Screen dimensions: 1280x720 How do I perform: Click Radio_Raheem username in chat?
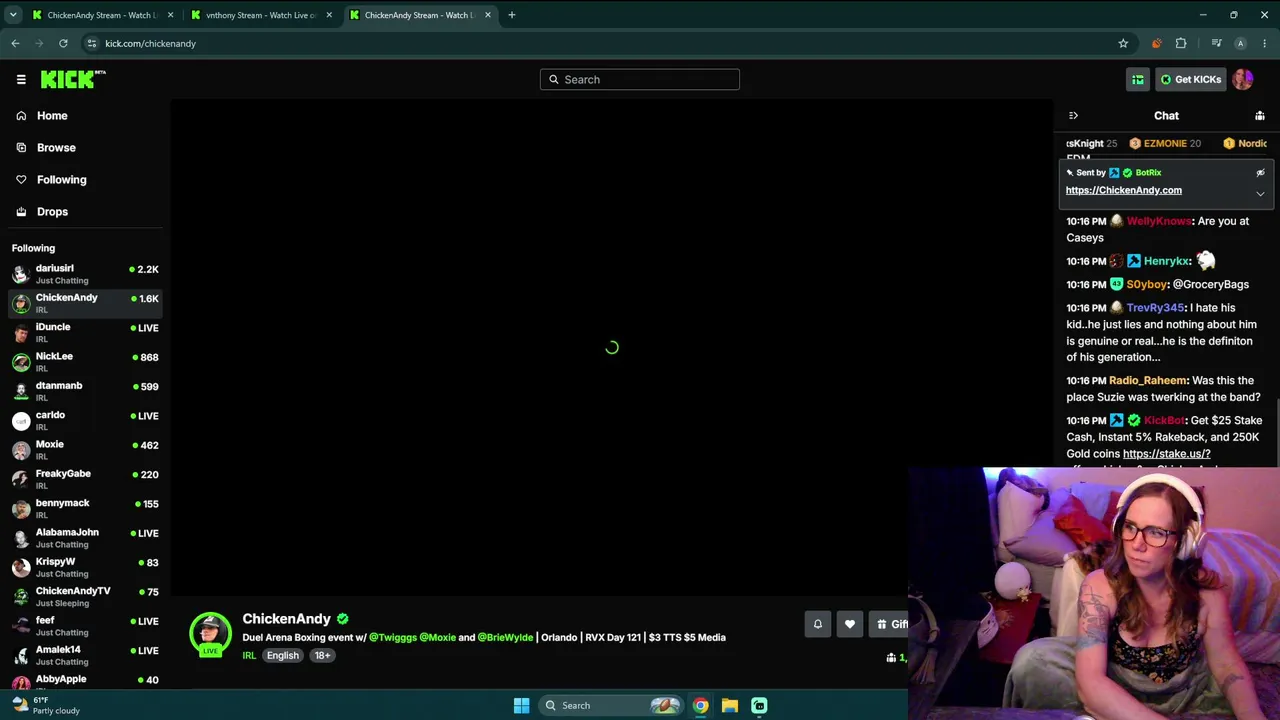click(1148, 381)
